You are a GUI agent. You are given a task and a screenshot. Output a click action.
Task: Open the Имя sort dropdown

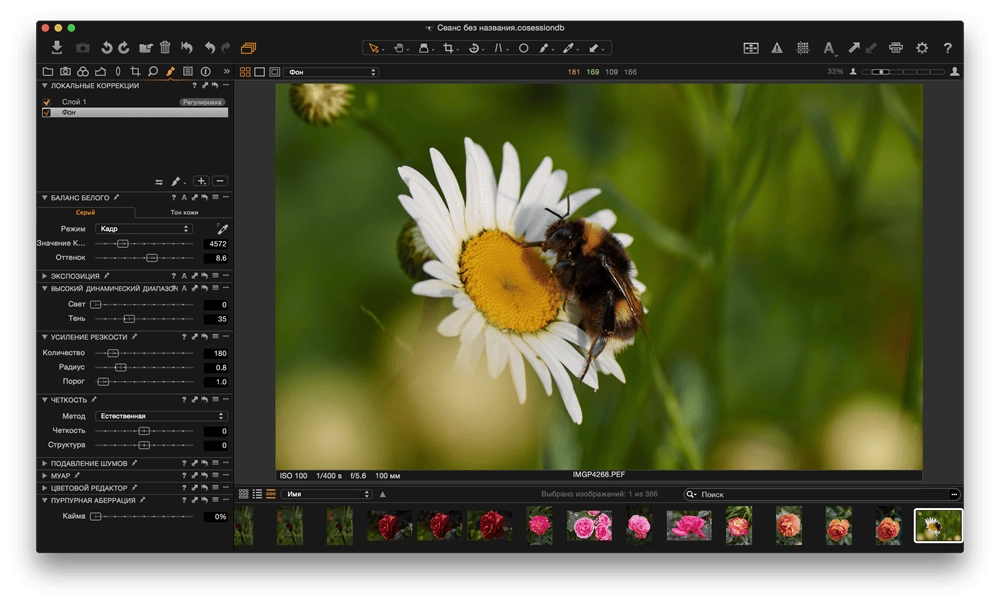(x=327, y=494)
